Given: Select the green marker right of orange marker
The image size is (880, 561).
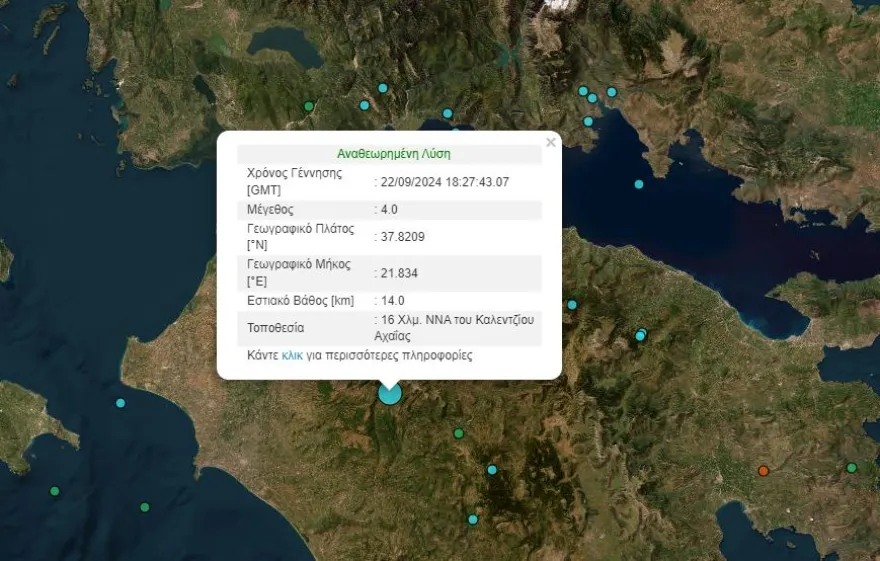Looking at the screenshot, I should click(x=852, y=467).
